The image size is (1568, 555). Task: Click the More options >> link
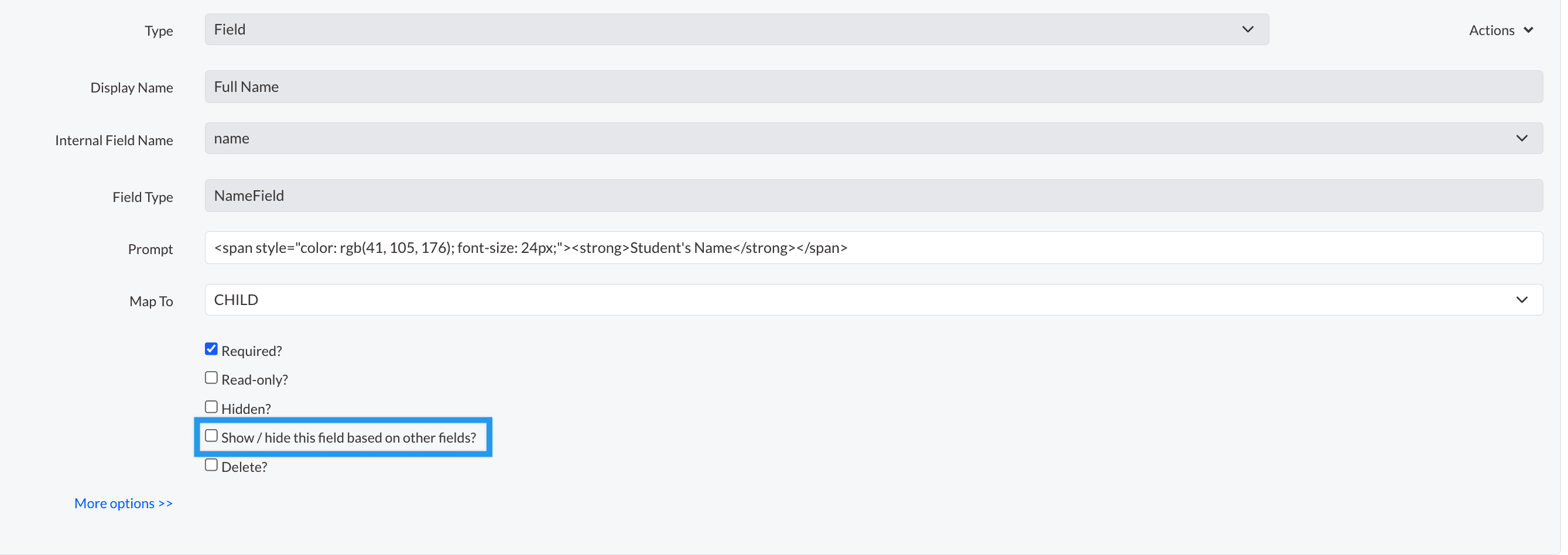tap(124, 504)
